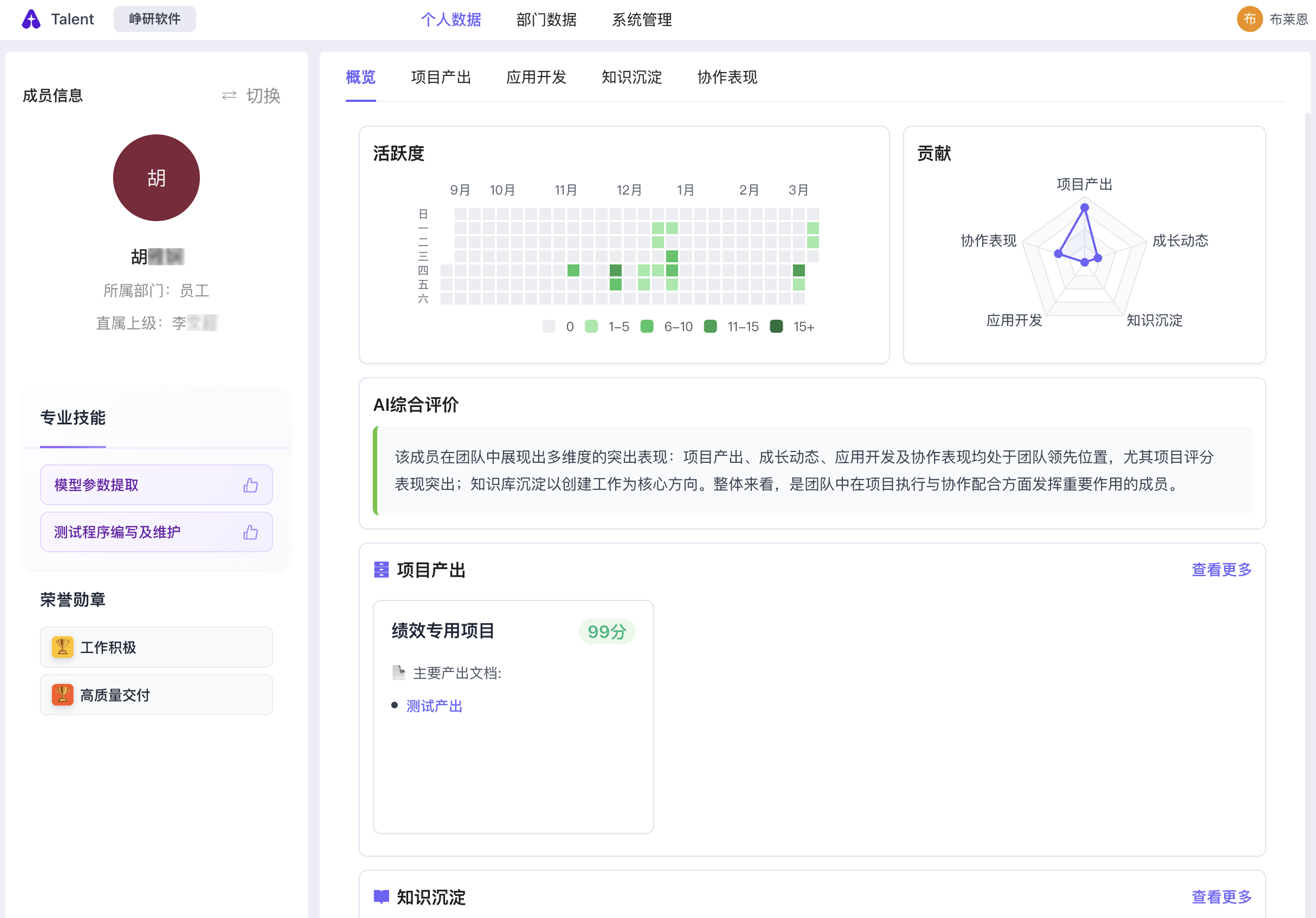Open the 部门数据 top menu

(x=546, y=20)
